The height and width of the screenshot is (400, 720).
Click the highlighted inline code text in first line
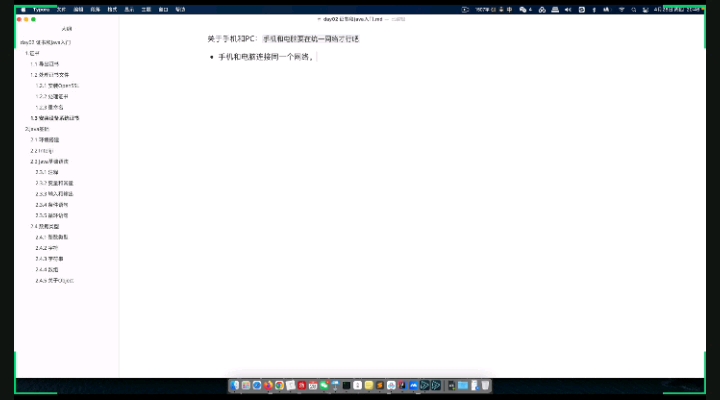[x=311, y=39]
